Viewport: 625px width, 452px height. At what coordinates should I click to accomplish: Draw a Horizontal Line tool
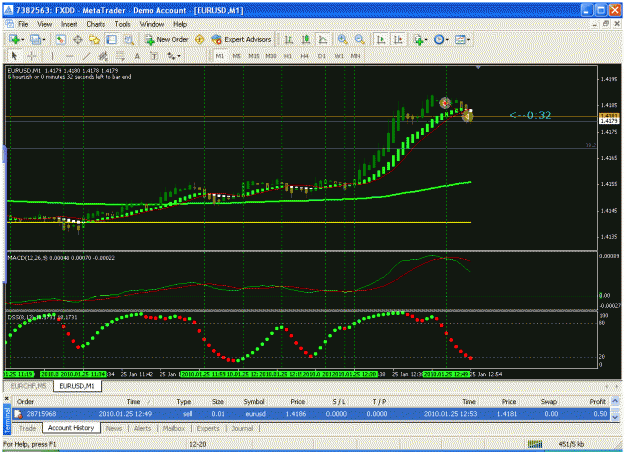point(69,56)
